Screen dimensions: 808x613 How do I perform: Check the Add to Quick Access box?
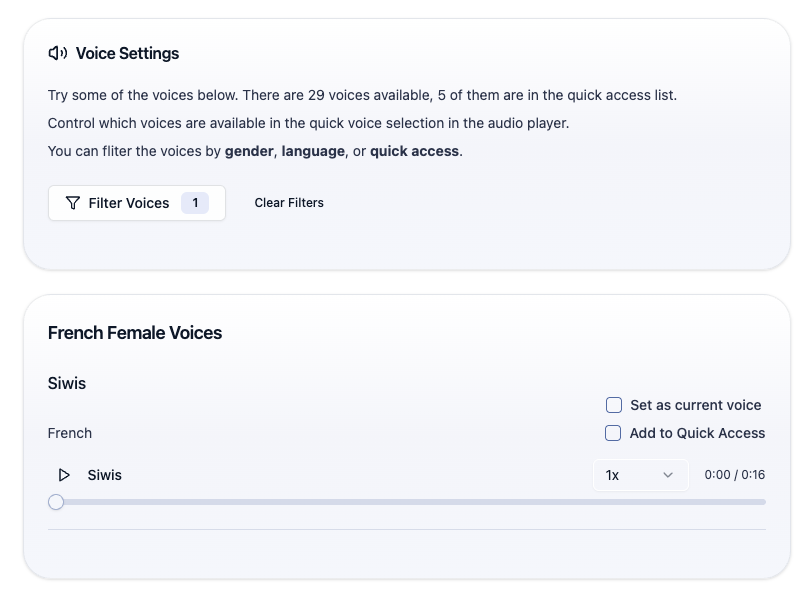click(x=614, y=433)
